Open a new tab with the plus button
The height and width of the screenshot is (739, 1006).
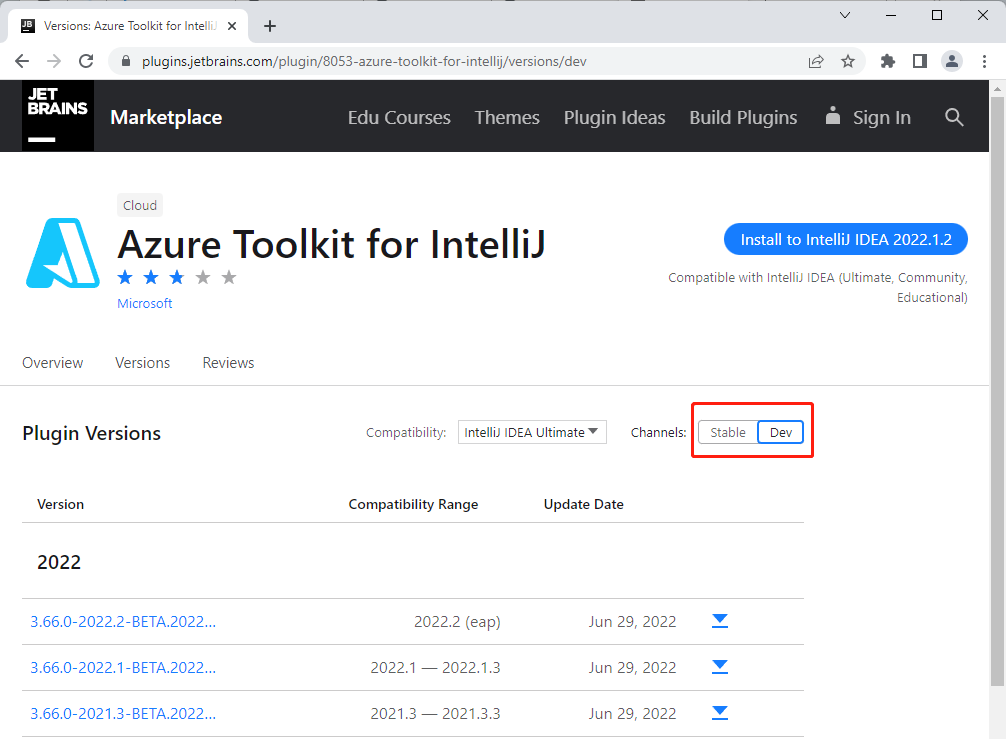[270, 26]
